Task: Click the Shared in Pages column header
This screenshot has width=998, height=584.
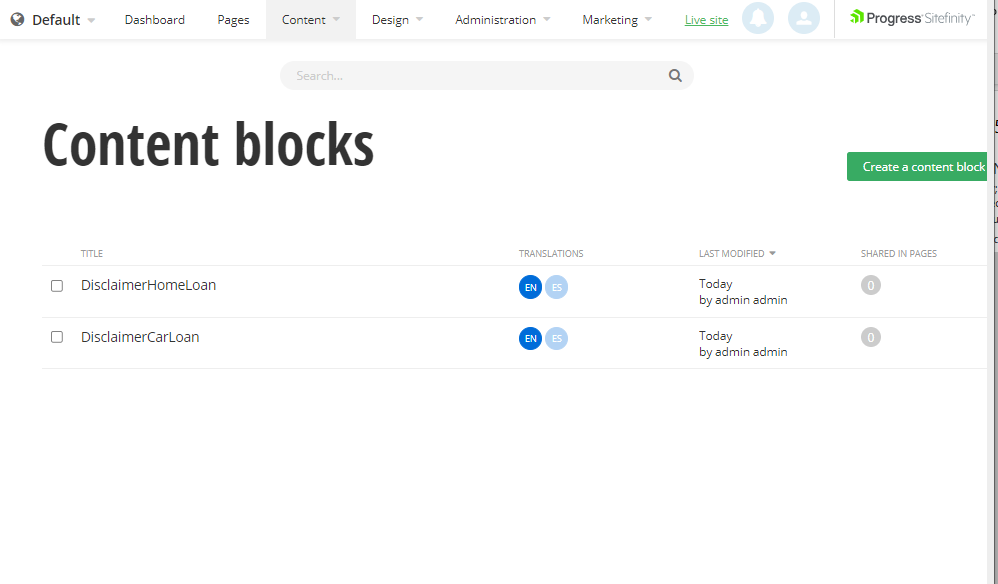Action: click(899, 253)
